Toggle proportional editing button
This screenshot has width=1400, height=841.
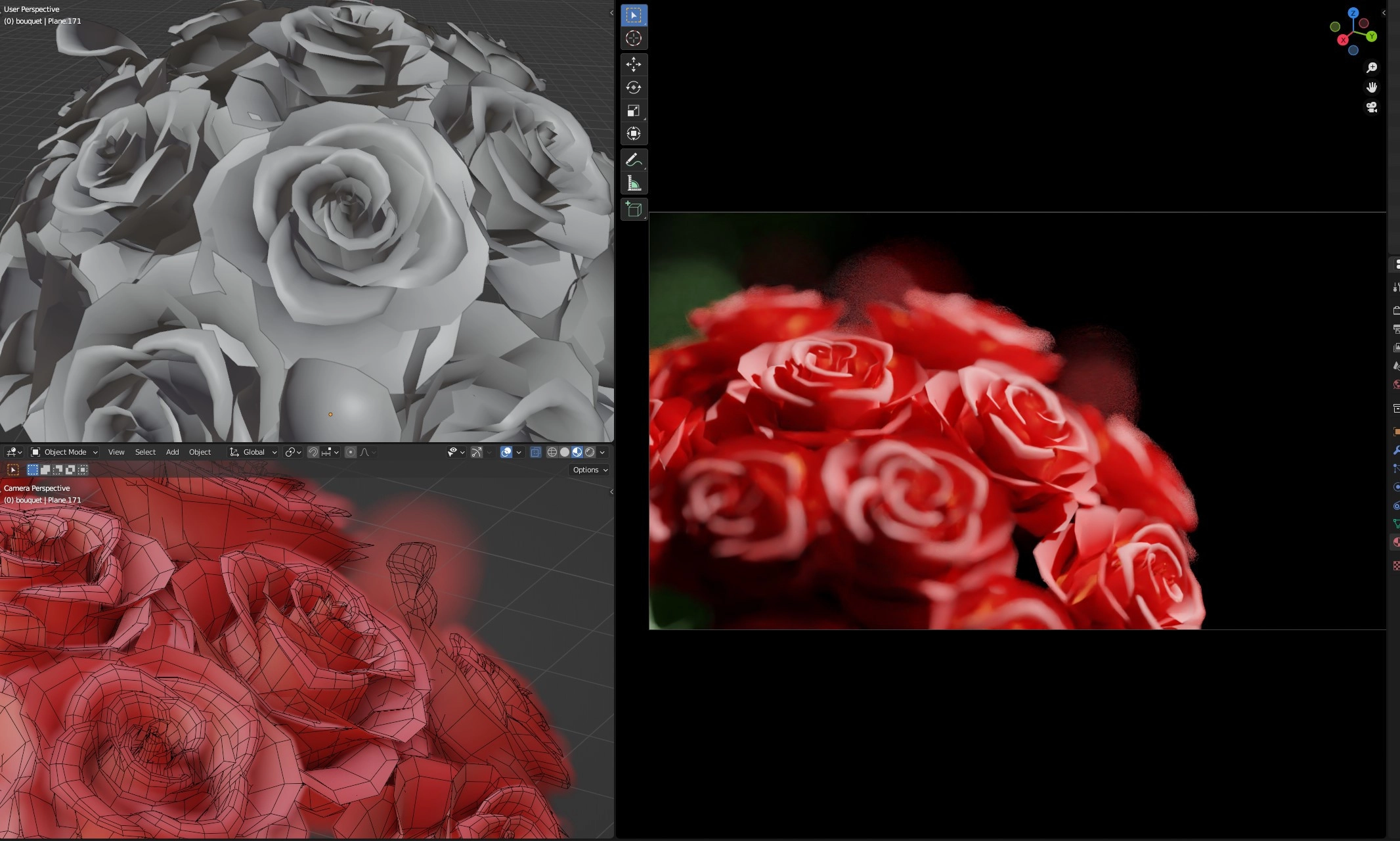point(351,452)
